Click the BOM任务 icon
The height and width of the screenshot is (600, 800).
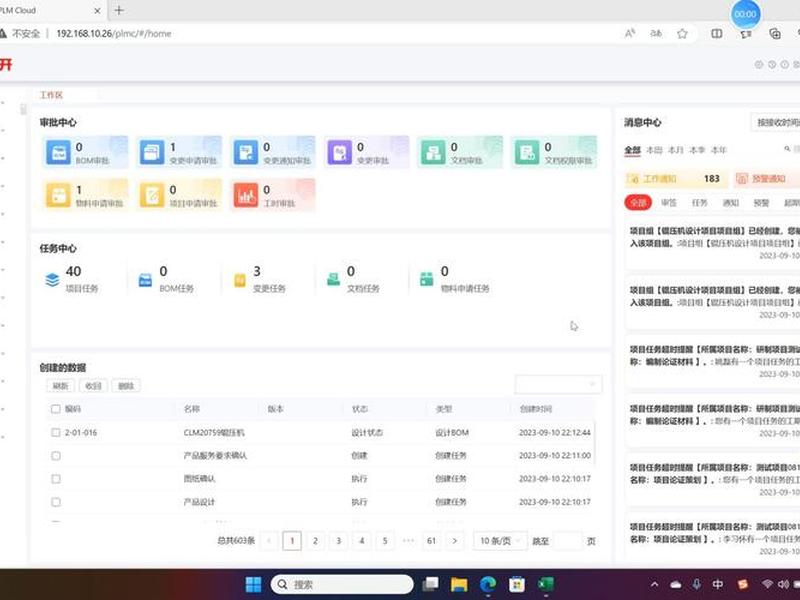145,280
